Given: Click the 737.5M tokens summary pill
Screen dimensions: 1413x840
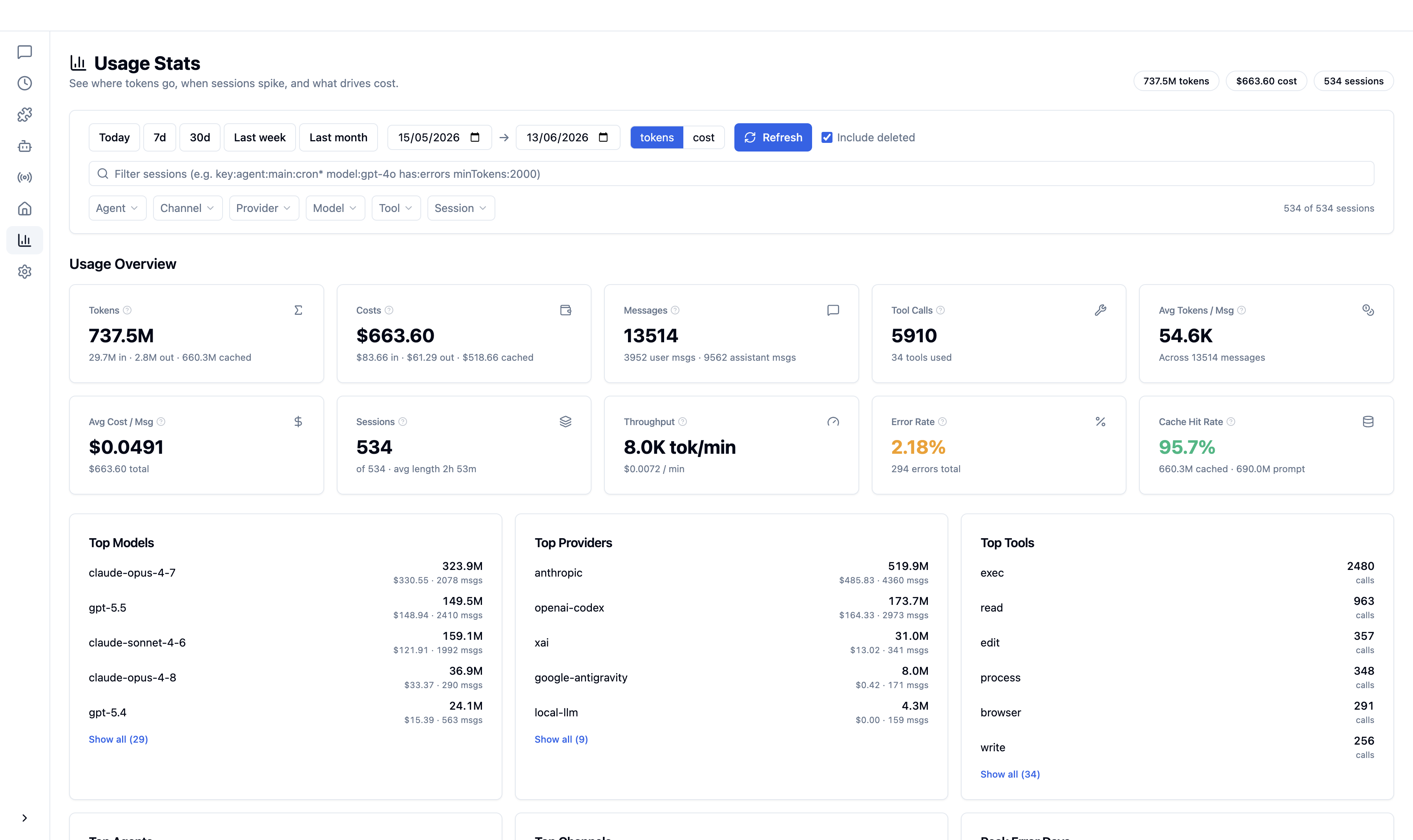Looking at the screenshot, I should (1176, 81).
